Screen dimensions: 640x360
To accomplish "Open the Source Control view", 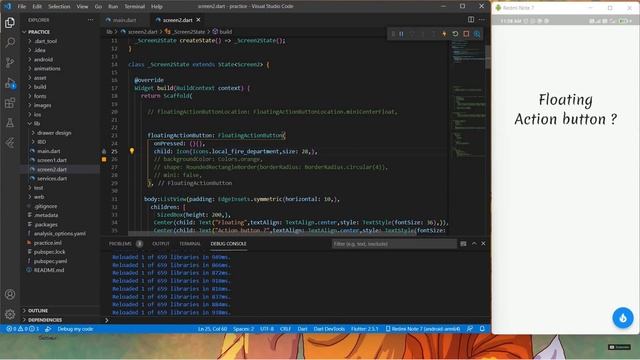I will click(10, 62).
